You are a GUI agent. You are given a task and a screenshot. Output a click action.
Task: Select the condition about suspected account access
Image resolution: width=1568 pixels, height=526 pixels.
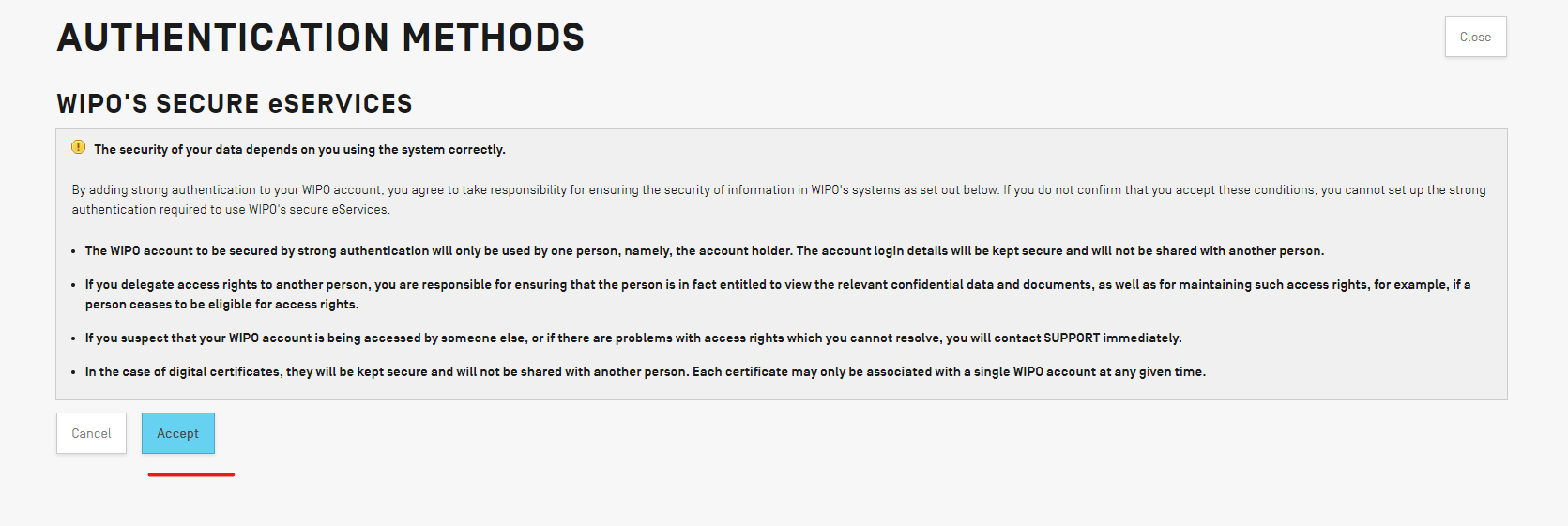633,338
